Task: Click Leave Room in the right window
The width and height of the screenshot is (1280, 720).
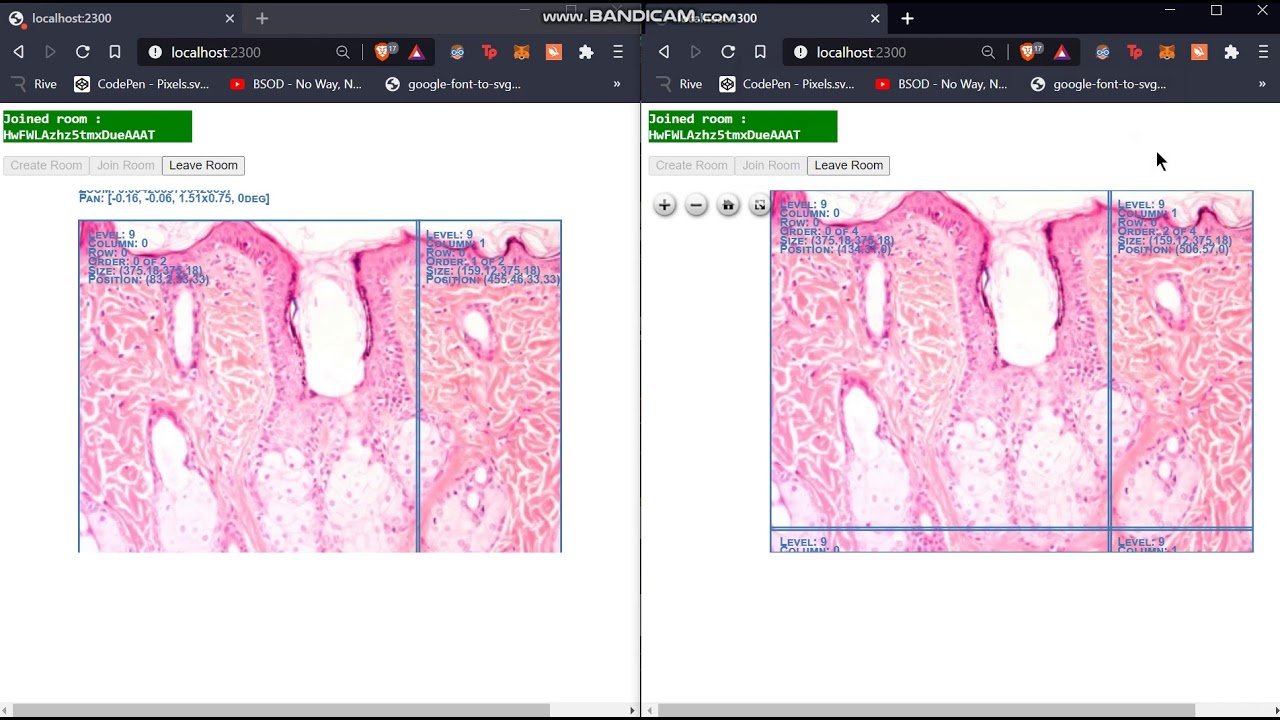Action: point(848,165)
